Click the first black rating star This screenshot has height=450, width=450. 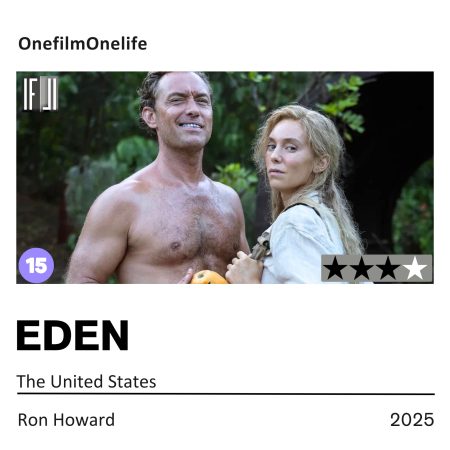pos(335,268)
